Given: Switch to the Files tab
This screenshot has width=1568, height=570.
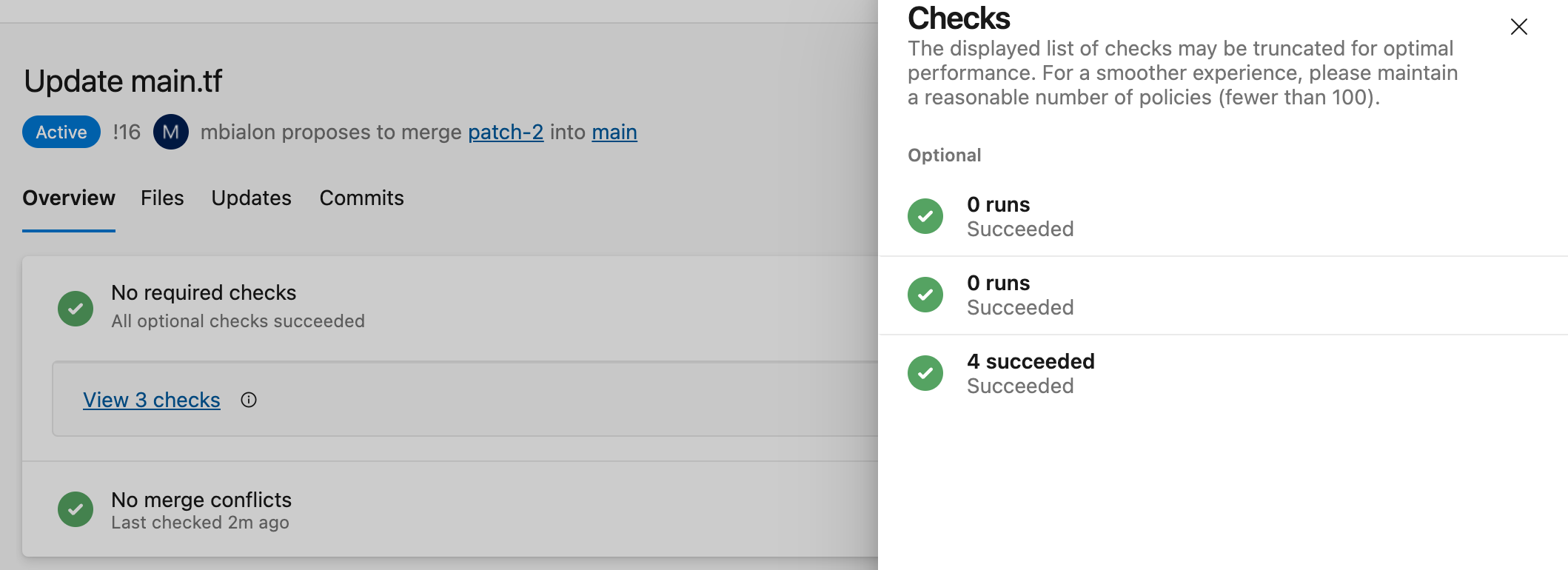Looking at the screenshot, I should [x=162, y=198].
